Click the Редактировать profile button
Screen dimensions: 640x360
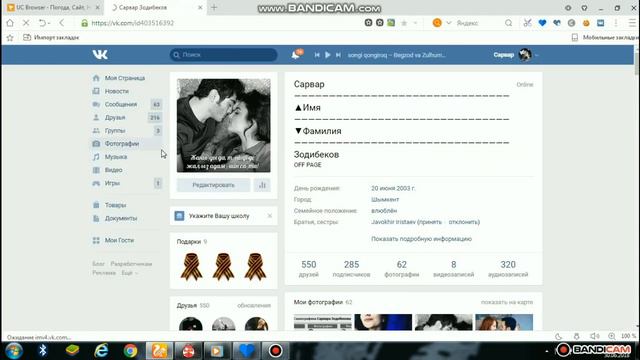click(x=213, y=185)
